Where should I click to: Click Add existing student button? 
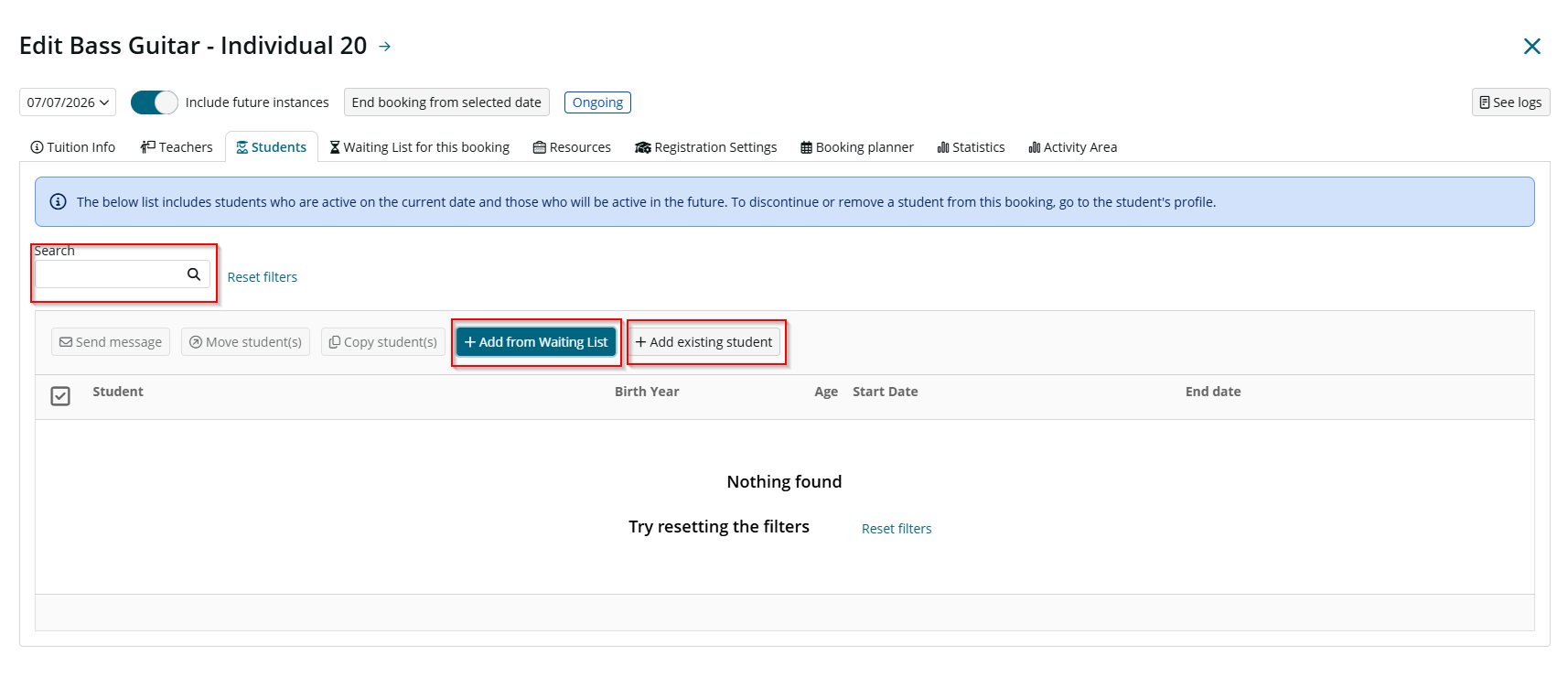click(703, 342)
